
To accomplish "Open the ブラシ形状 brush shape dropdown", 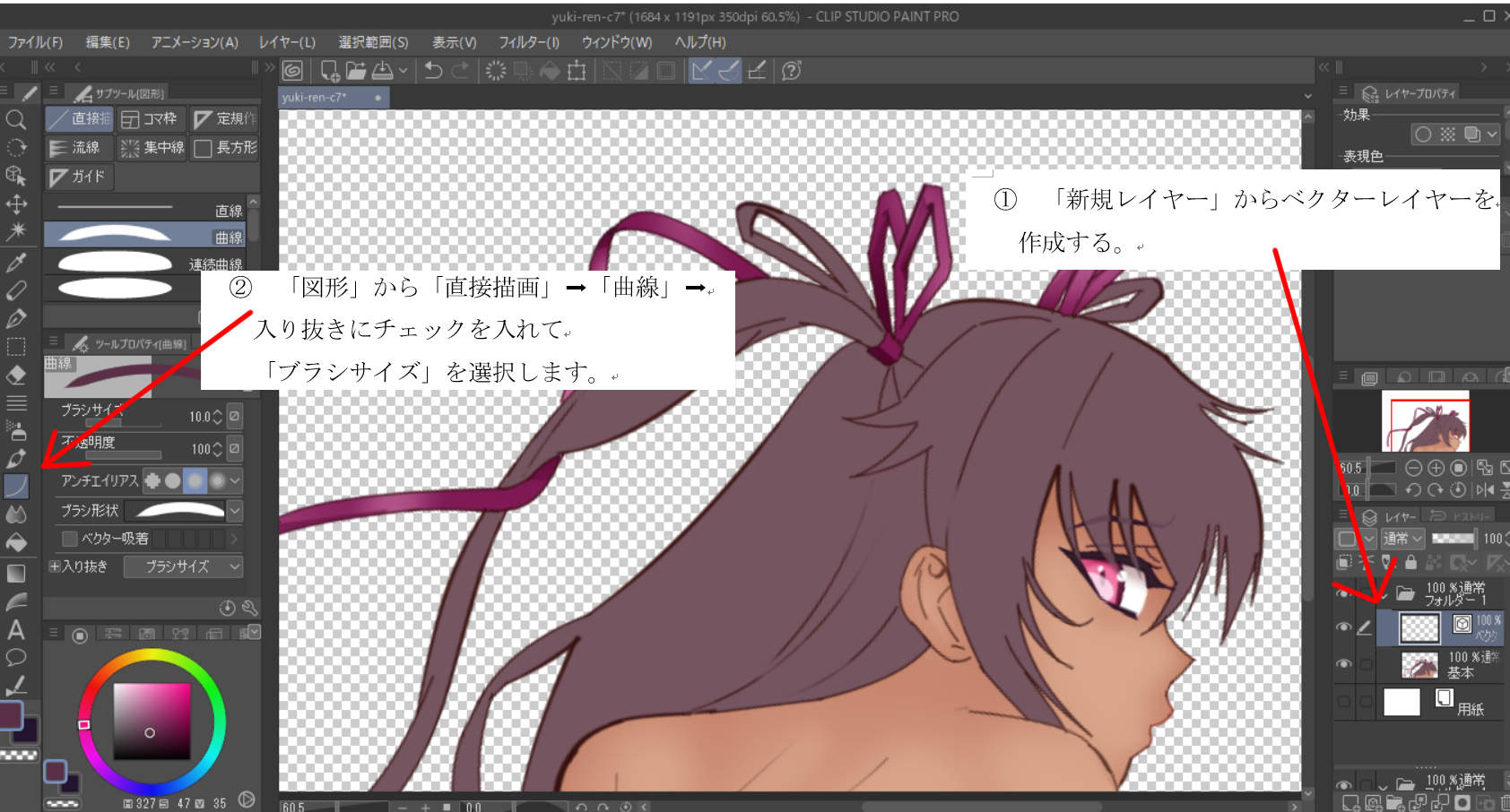I will pos(235,511).
